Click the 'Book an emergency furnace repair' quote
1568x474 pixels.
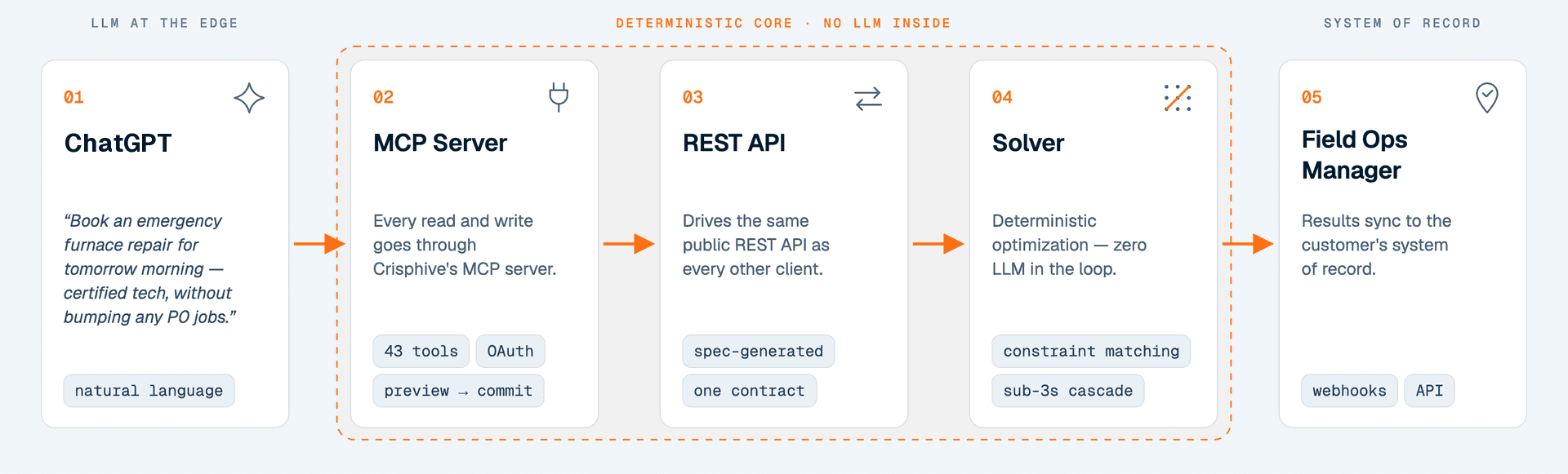149,268
